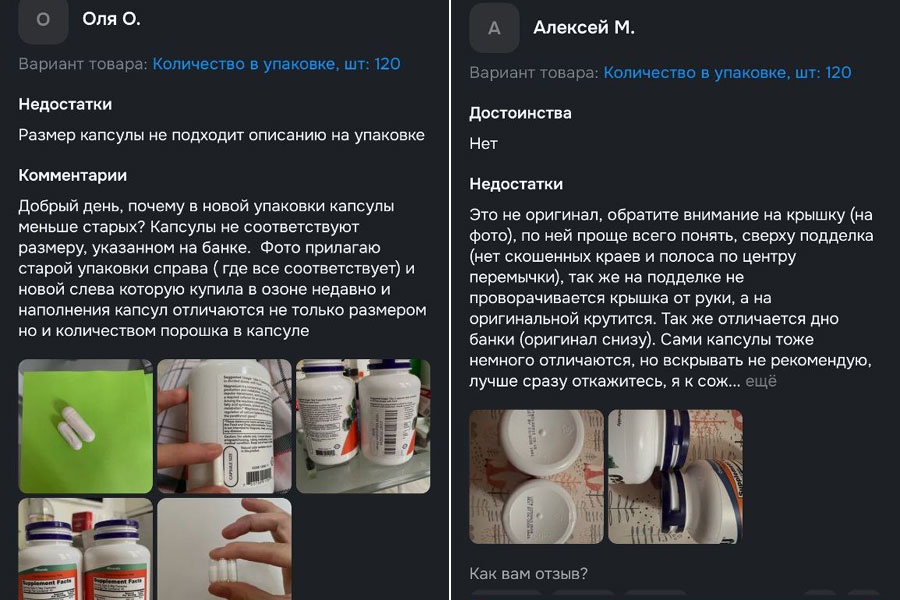Select the "Комментарии" heading in Оля's review

(72, 175)
